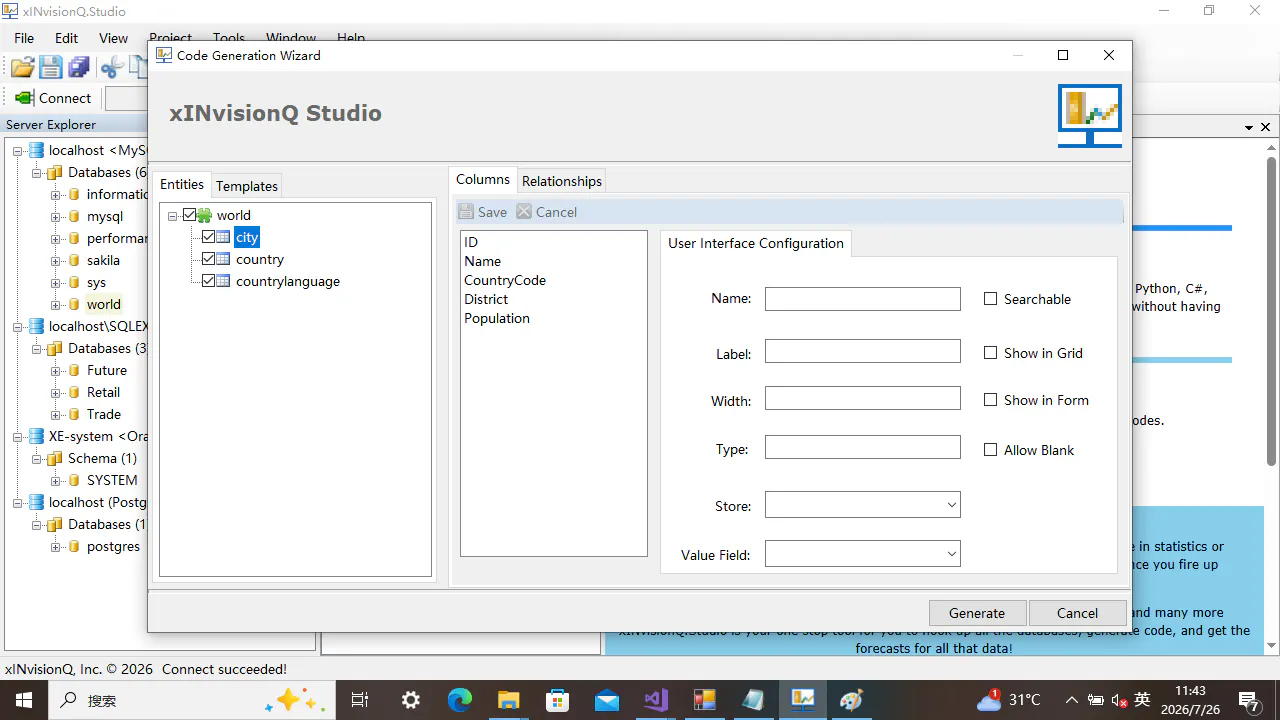Viewport: 1280px width, 720px height.
Task: Click the Connect button in main toolbar
Action: 53,98
